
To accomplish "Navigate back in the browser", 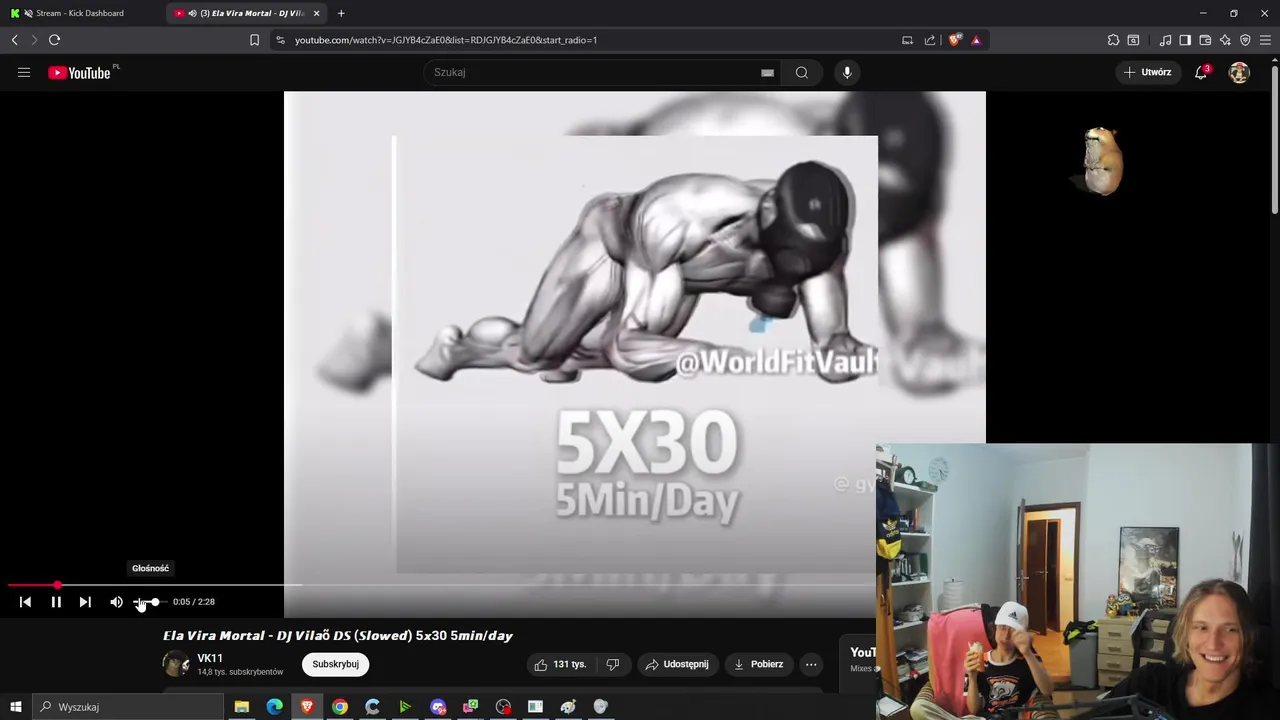I will click(x=14, y=40).
